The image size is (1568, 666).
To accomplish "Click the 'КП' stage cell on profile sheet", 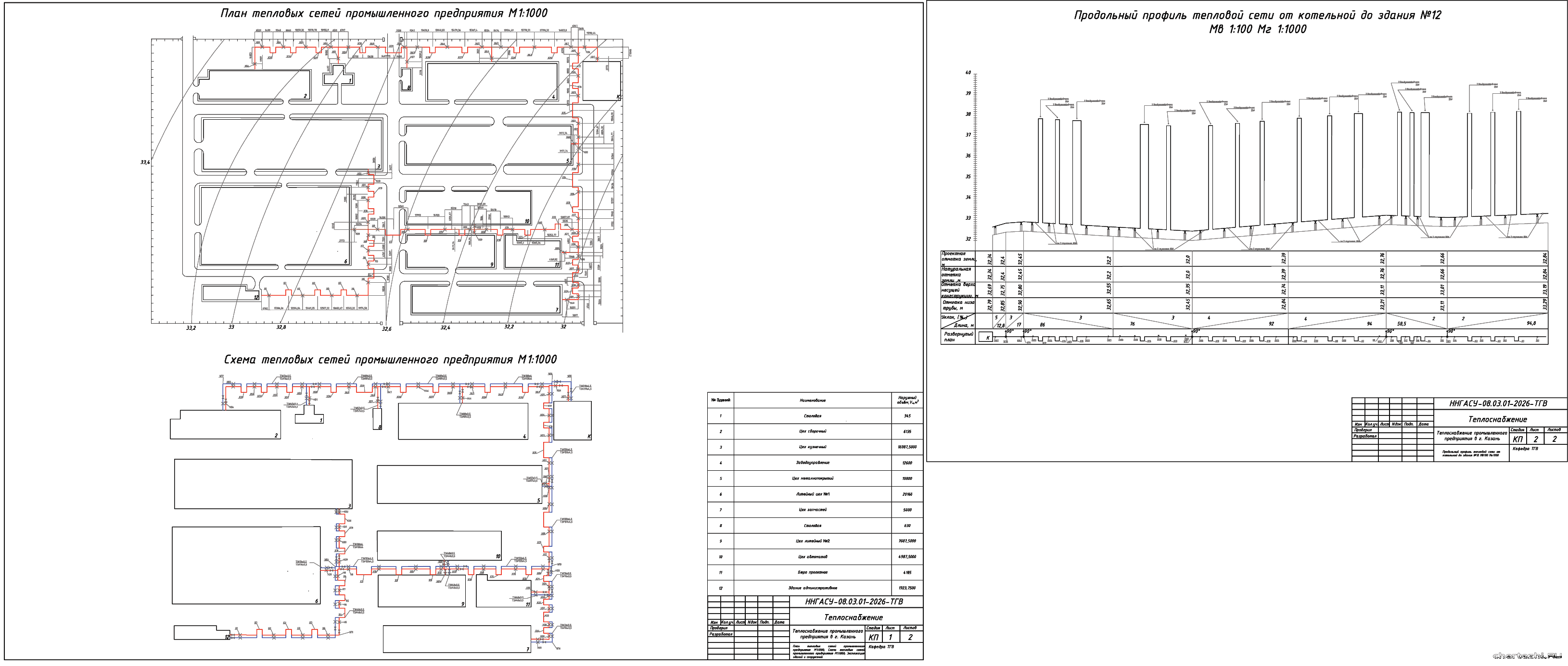I will (1518, 439).
